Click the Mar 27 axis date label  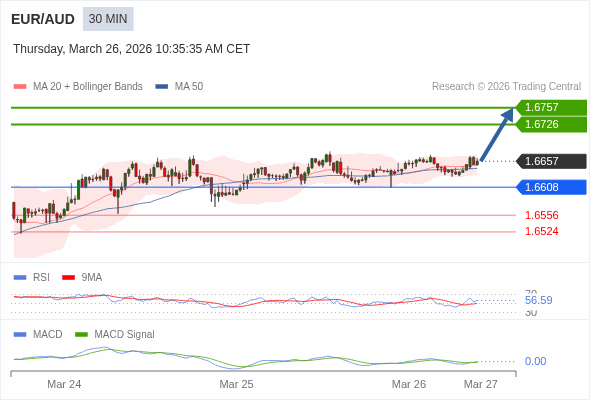tap(481, 384)
